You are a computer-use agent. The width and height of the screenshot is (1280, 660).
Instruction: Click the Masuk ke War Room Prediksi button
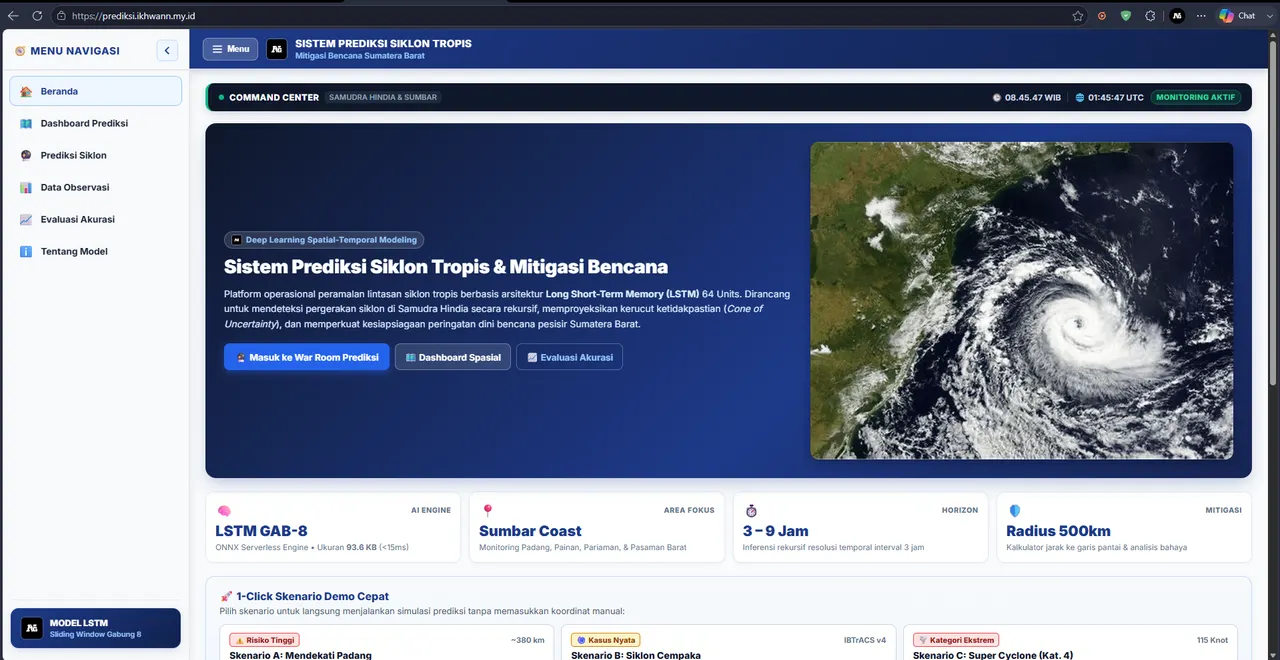tap(306, 357)
